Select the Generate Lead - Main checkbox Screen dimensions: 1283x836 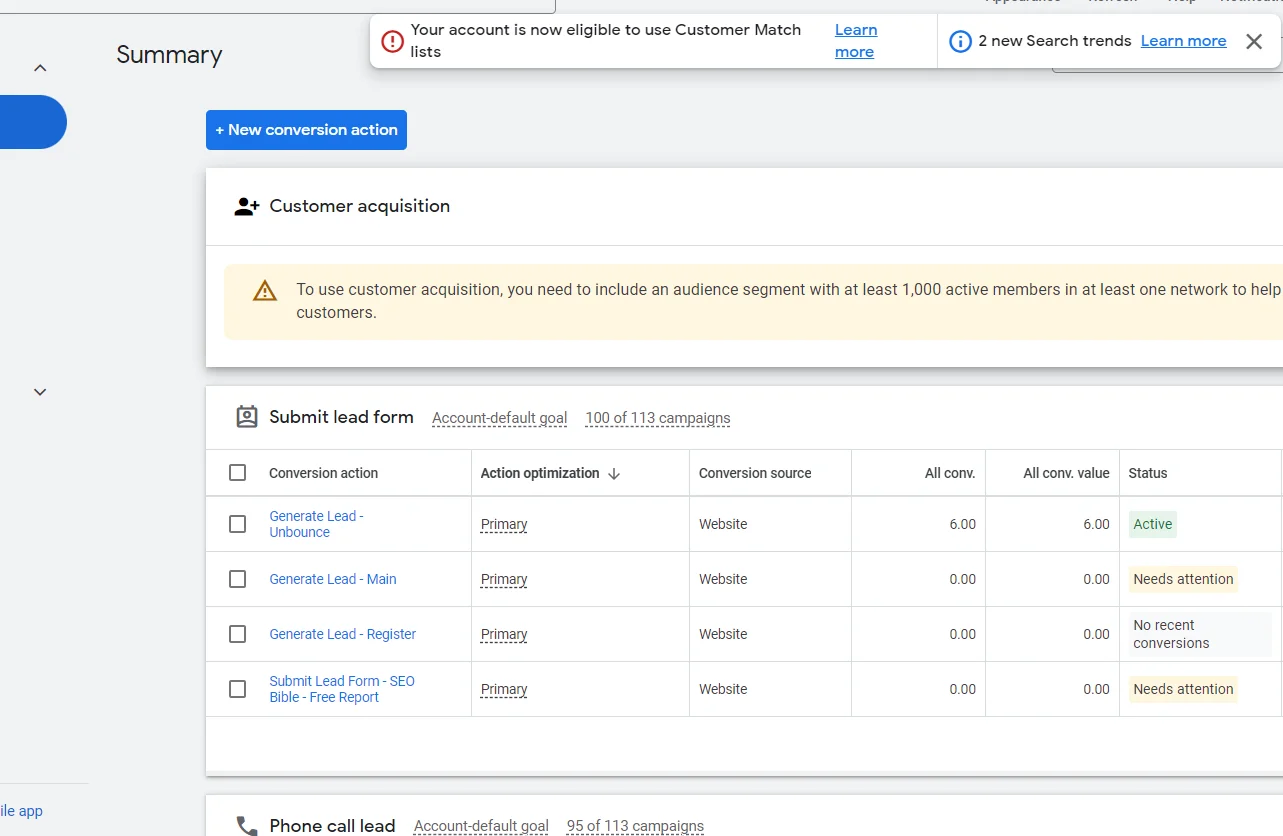pos(237,579)
